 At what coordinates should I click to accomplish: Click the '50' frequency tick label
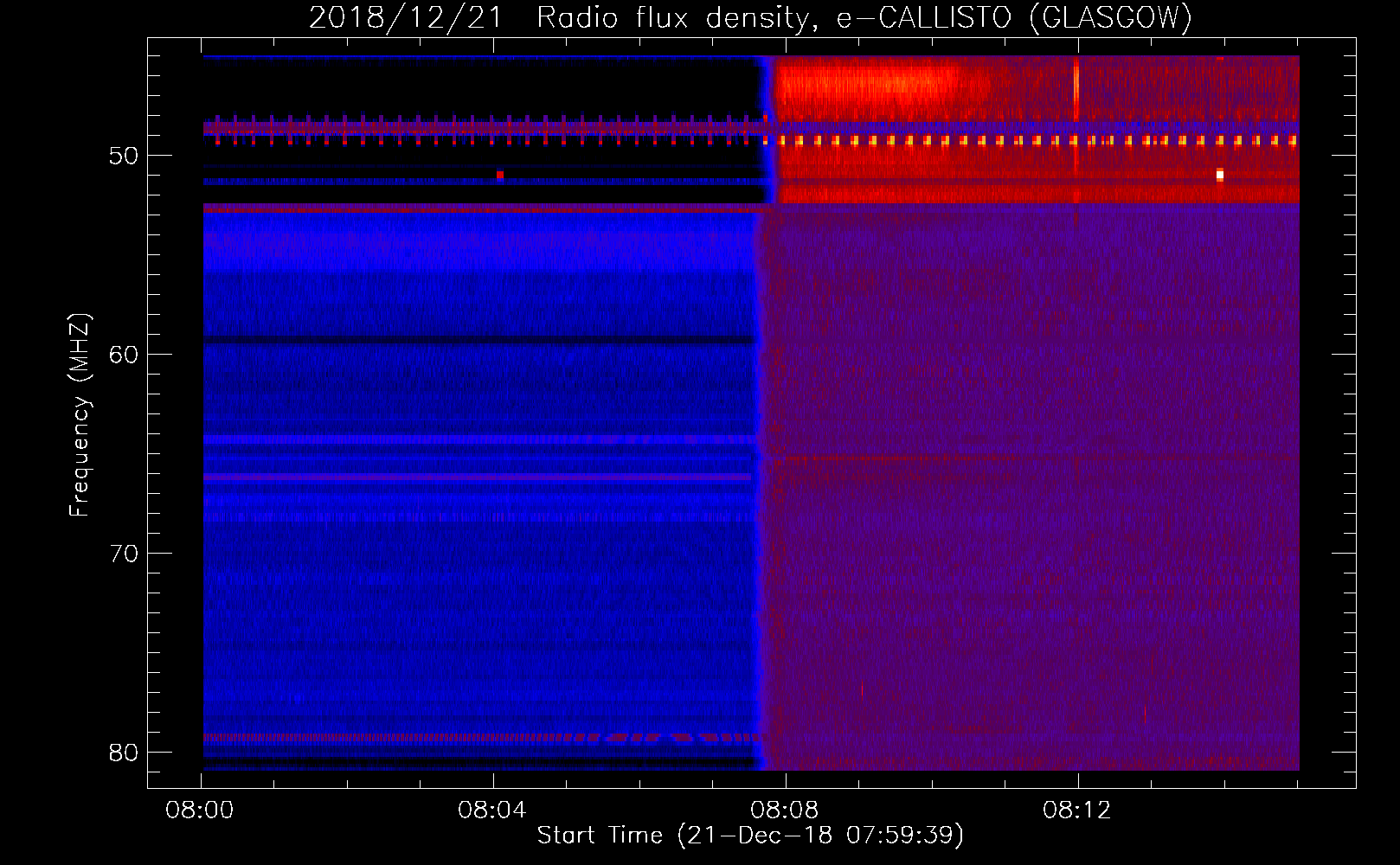[x=124, y=156]
